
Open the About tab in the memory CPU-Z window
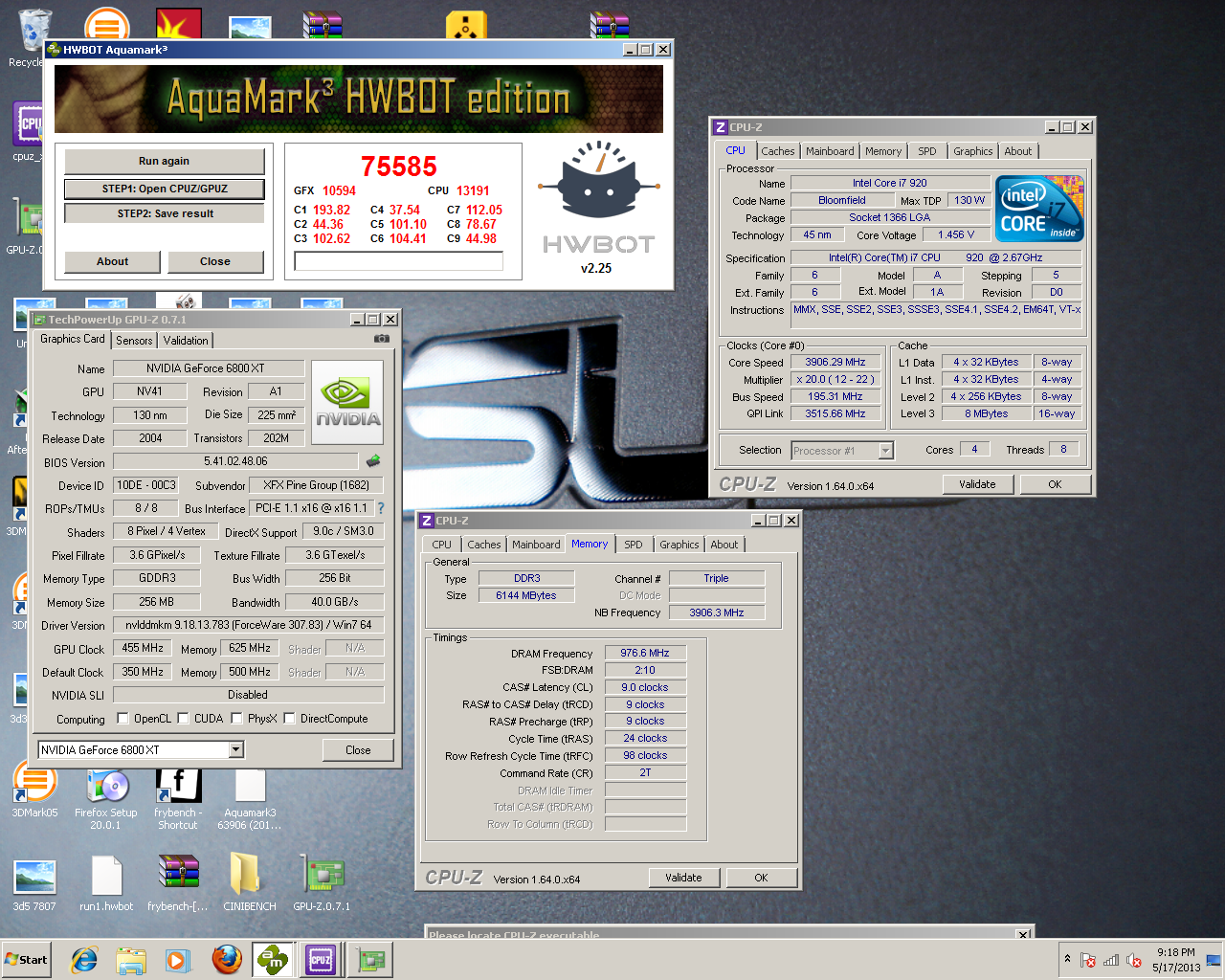tap(724, 545)
